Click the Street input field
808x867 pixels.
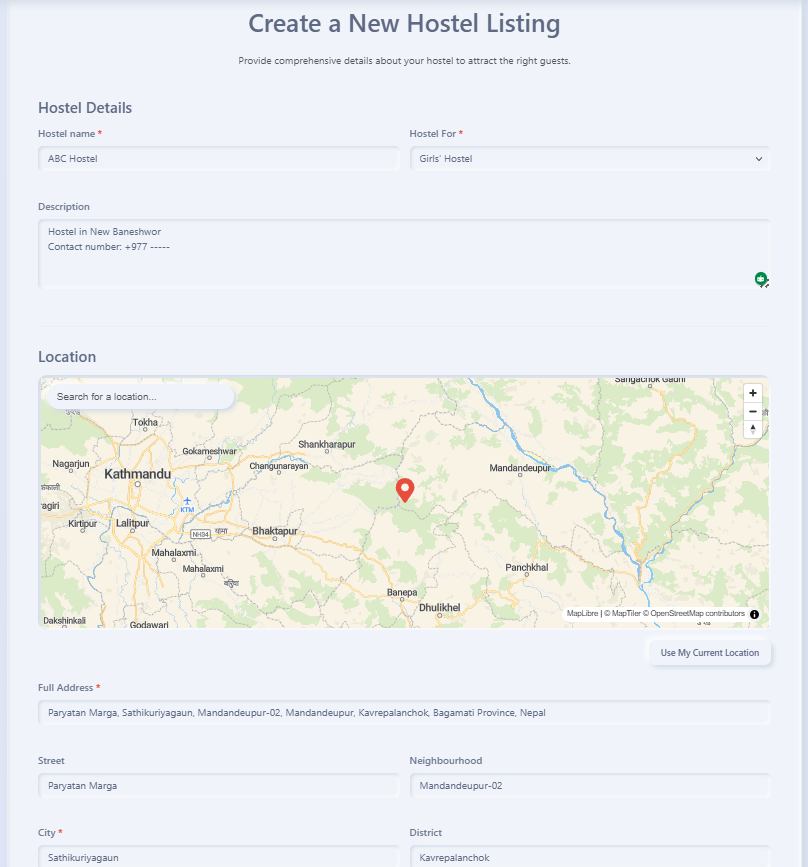pos(218,785)
